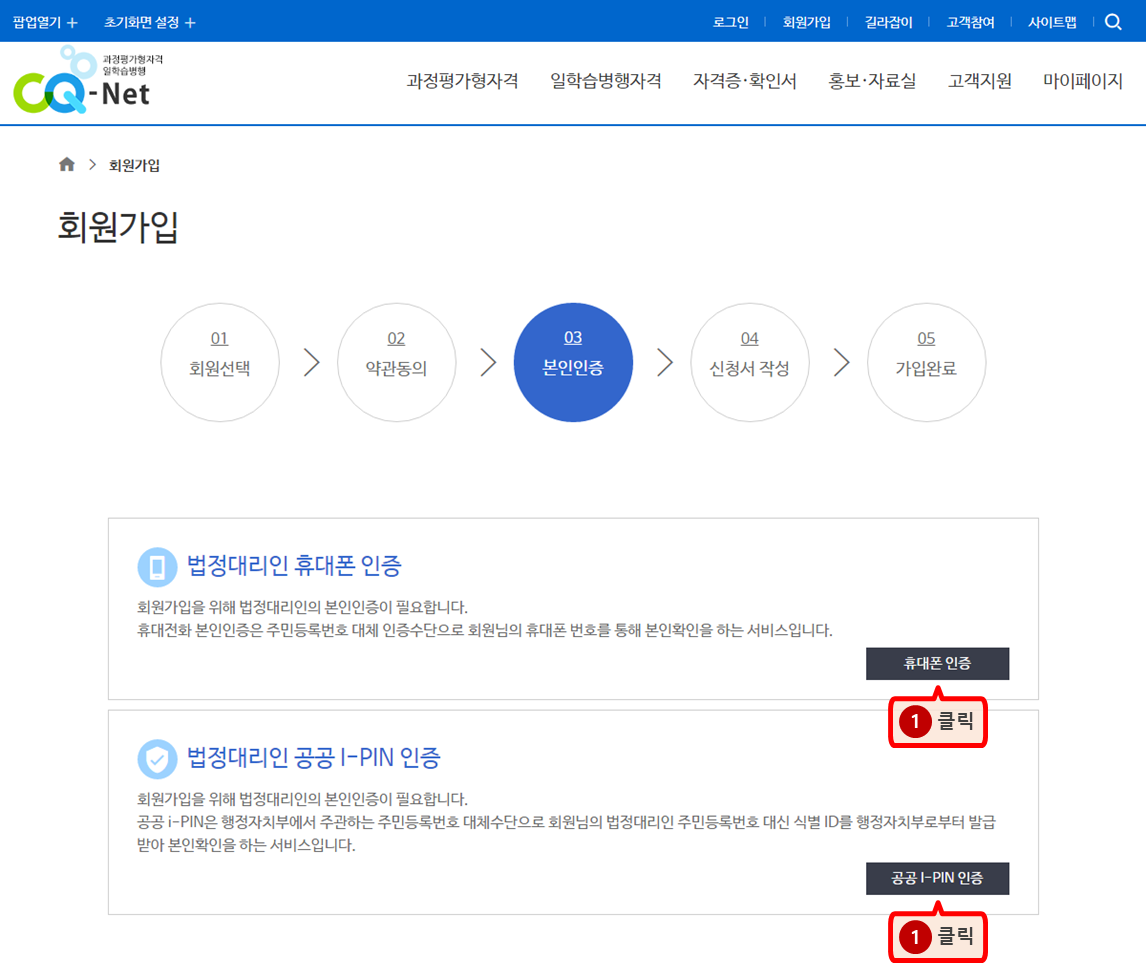
Task: Select step 01 회원선택 circle
Action: [x=220, y=362]
